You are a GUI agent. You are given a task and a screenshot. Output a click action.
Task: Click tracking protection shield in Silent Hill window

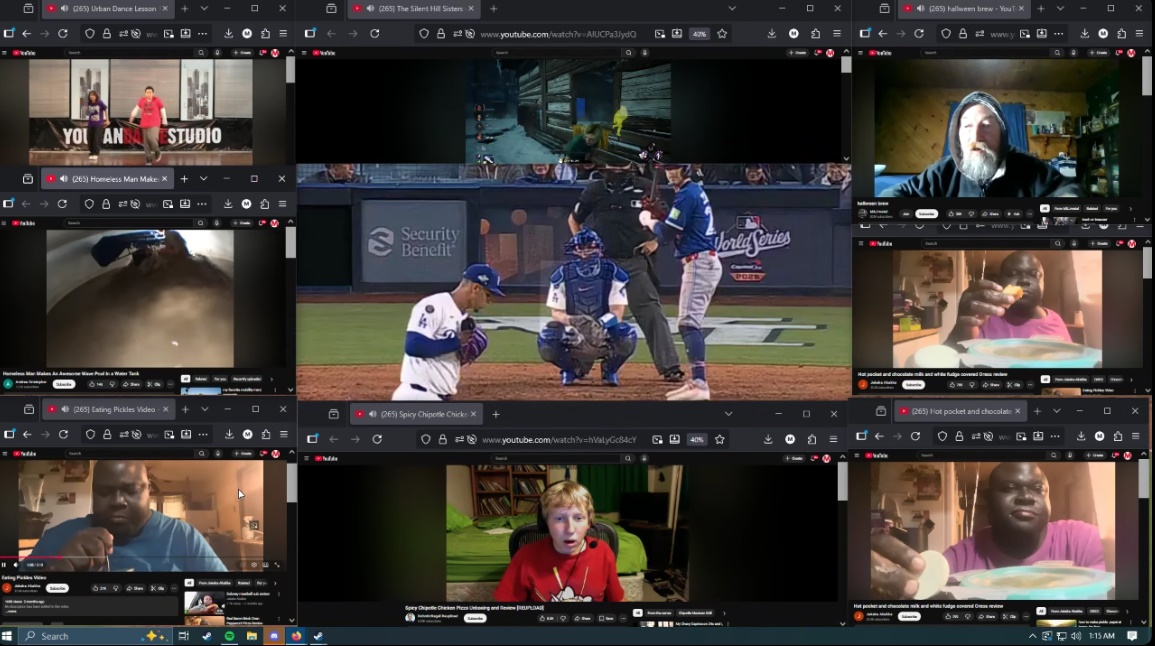point(424,33)
